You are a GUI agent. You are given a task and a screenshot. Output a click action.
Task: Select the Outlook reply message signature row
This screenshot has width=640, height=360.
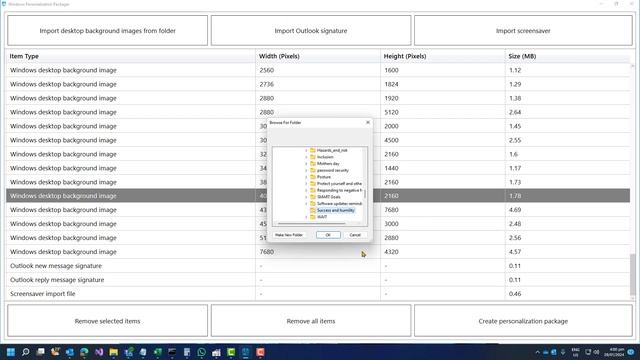point(318,280)
